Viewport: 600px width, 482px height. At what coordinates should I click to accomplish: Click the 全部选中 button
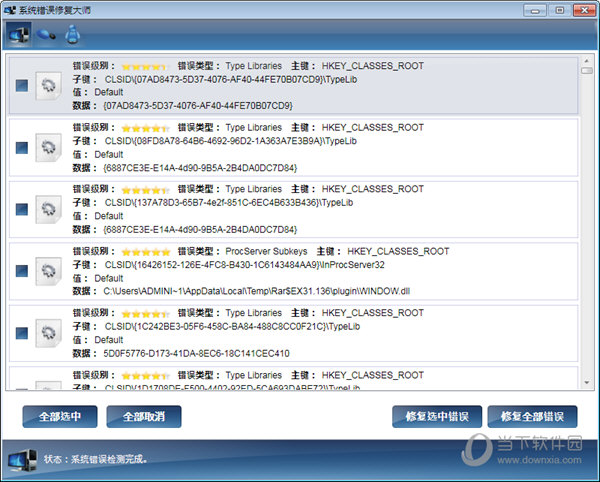tap(60, 417)
